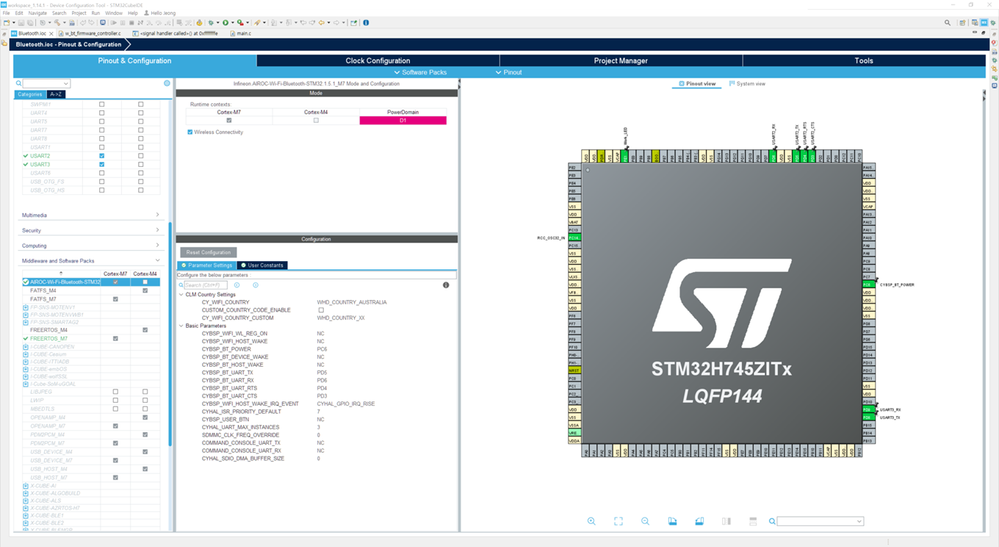The height and width of the screenshot is (547, 999).
Task: Click the info icon in Configuration panel
Action: pos(446,285)
